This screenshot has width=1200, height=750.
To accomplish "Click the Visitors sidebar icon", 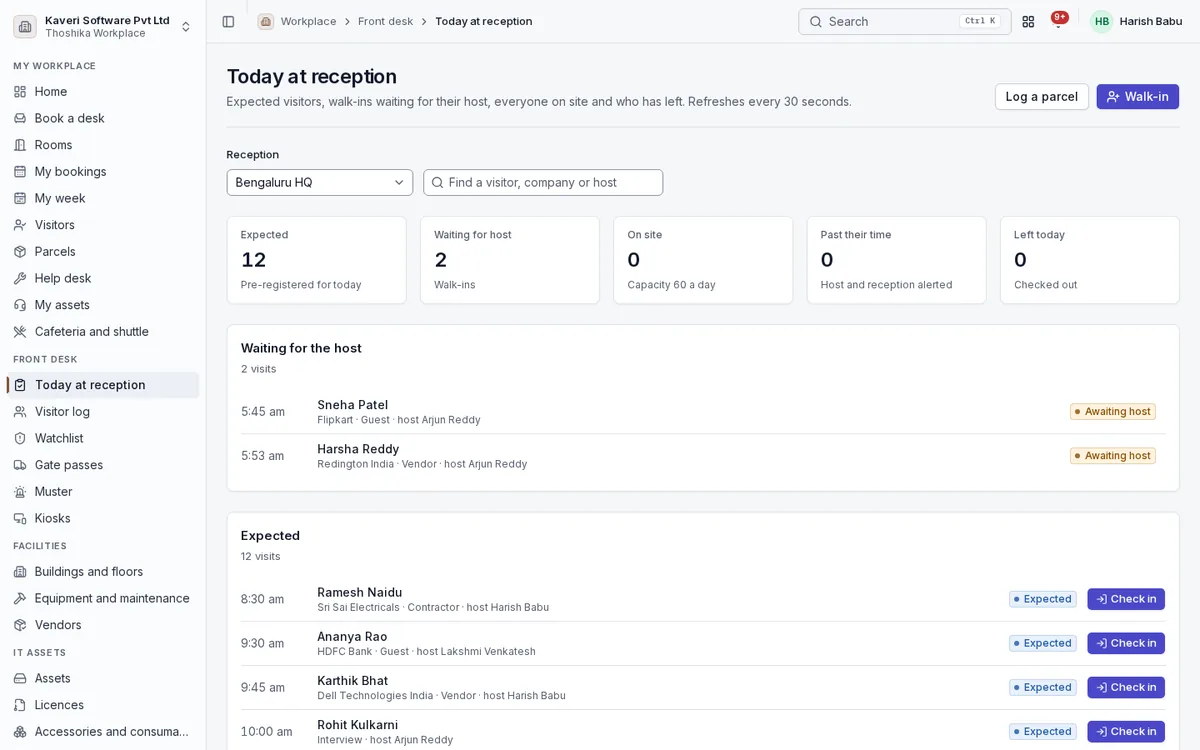I will coord(20,225).
